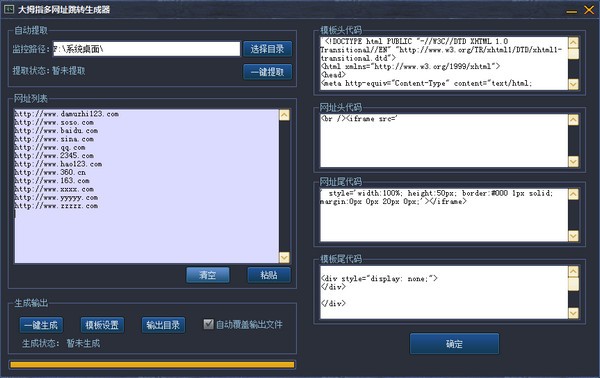This screenshot has width=600, height=378.
Task: Click down arrow in 模板头代码 box
Action: (573, 84)
